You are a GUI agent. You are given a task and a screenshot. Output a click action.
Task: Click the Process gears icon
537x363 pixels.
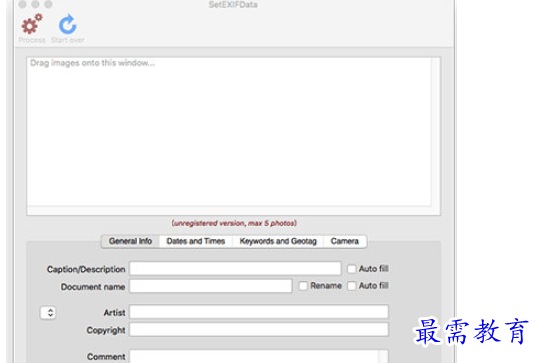tap(32, 24)
